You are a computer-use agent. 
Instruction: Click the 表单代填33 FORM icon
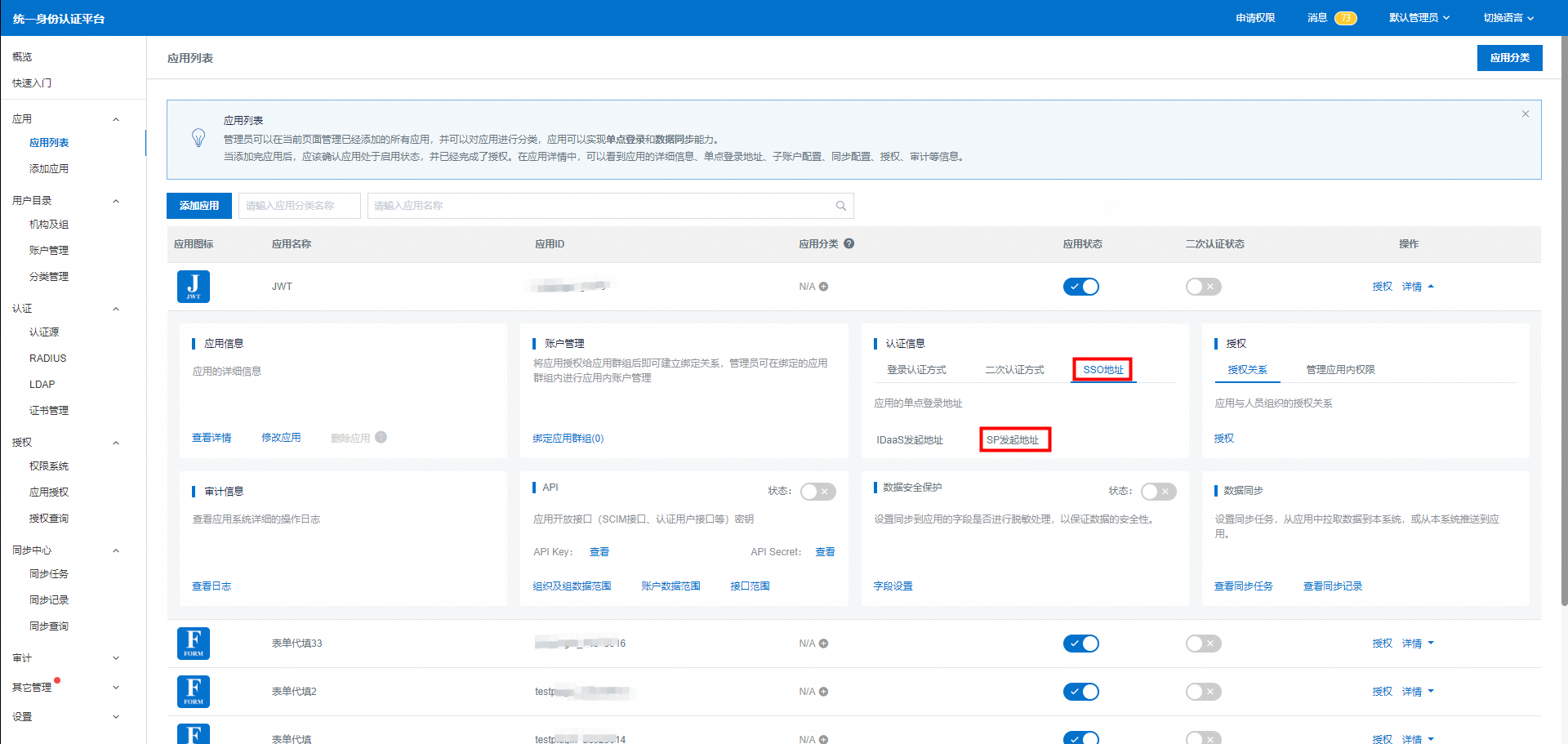(194, 644)
